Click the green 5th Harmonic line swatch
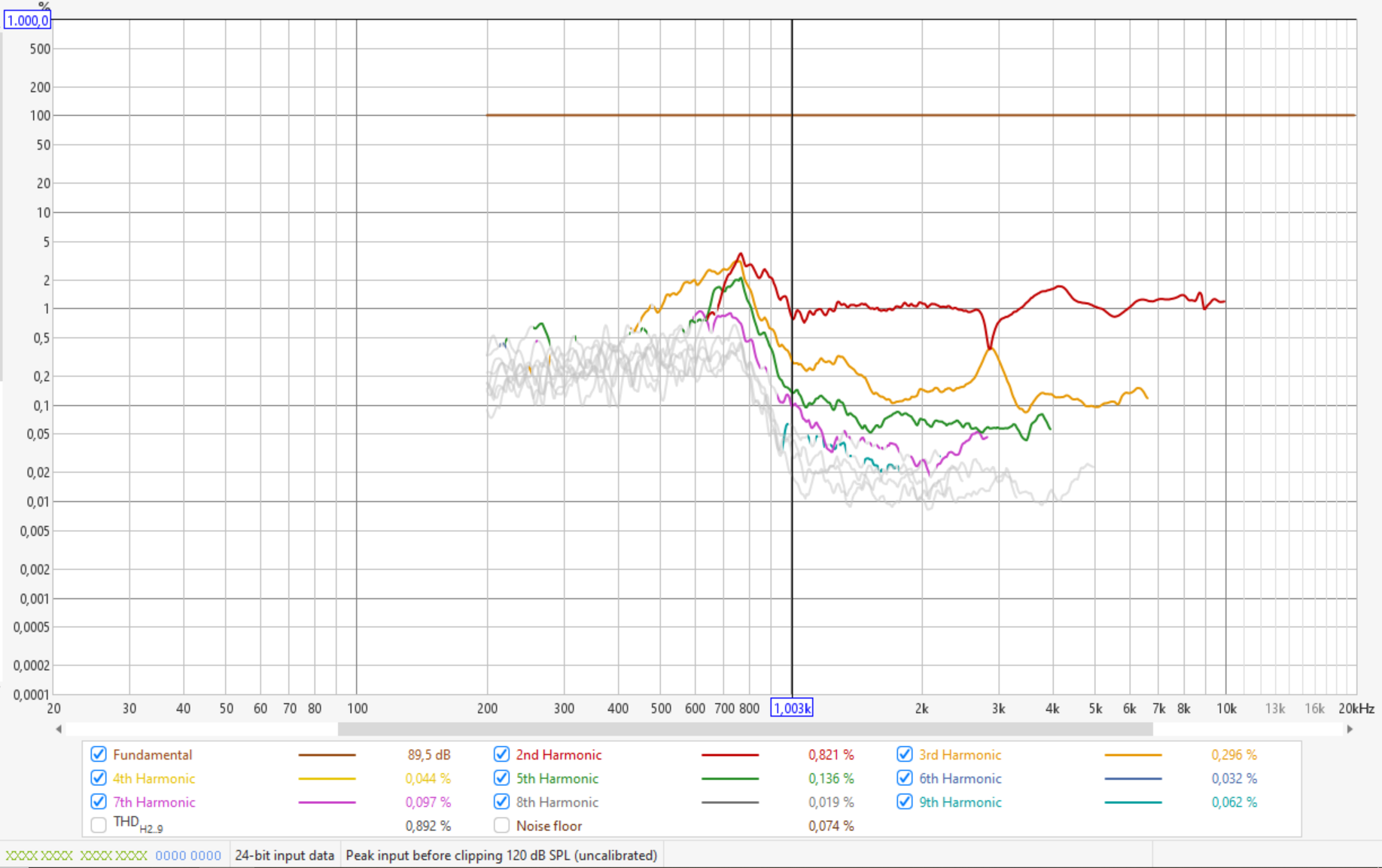 (x=729, y=778)
